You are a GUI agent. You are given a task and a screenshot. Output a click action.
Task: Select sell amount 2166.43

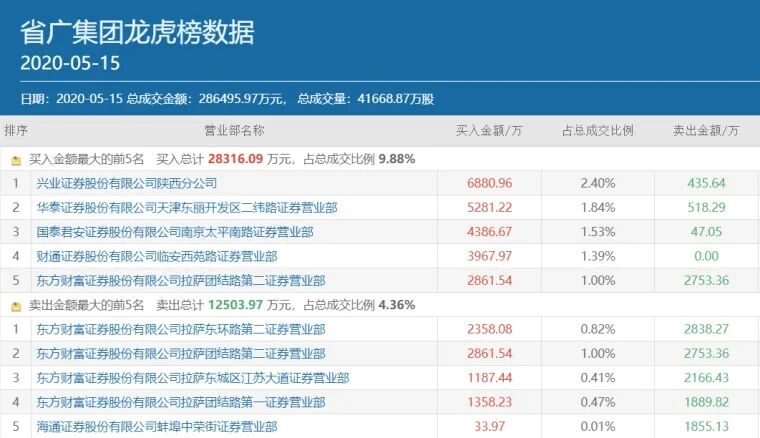706,377
